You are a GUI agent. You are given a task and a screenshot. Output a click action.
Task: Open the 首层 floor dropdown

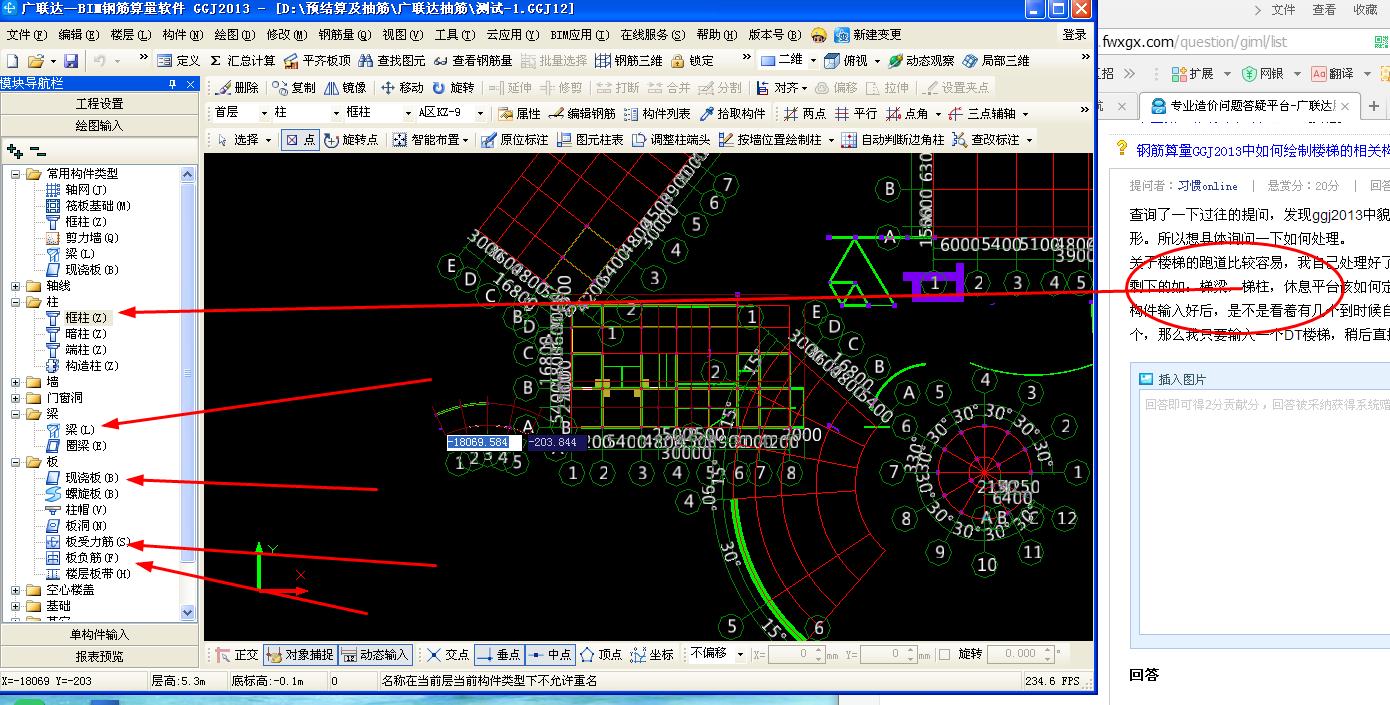tap(265, 114)
